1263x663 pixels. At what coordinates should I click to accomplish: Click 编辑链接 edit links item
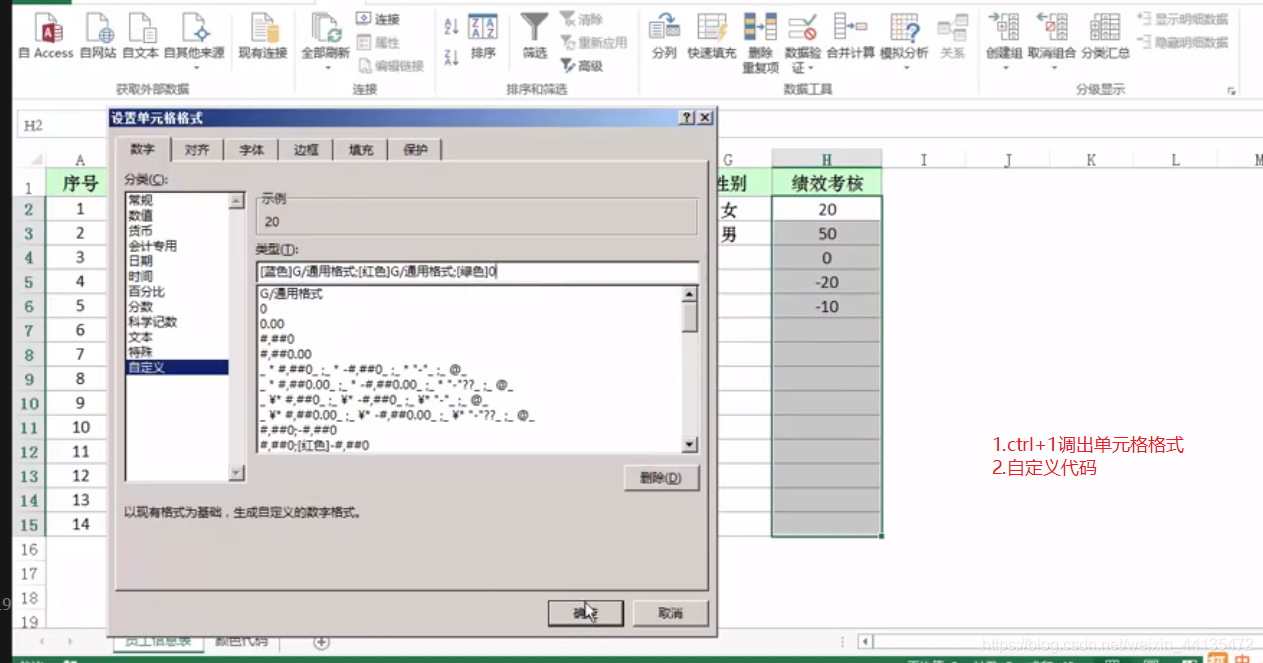pos(390,65)
